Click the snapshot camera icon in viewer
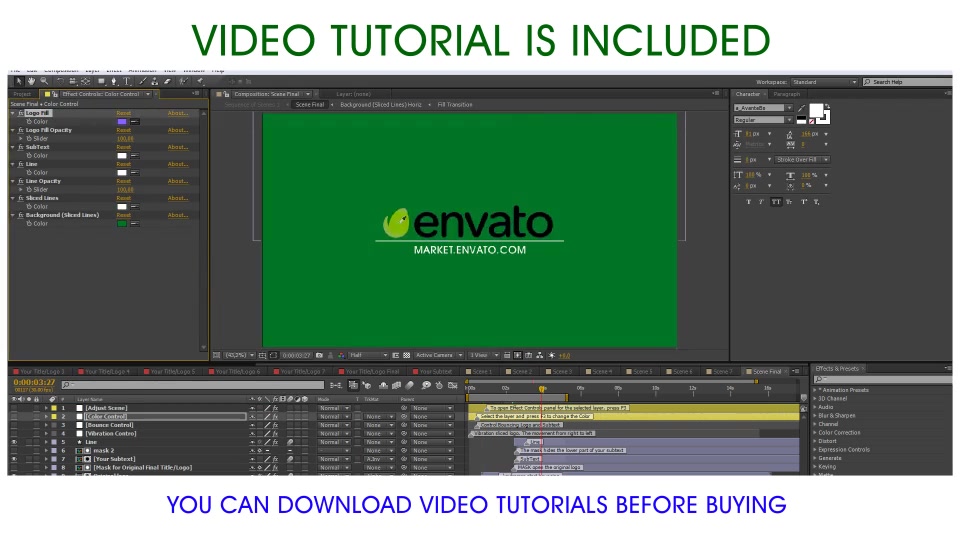The image size is (960, 540). tap(319, 355)
